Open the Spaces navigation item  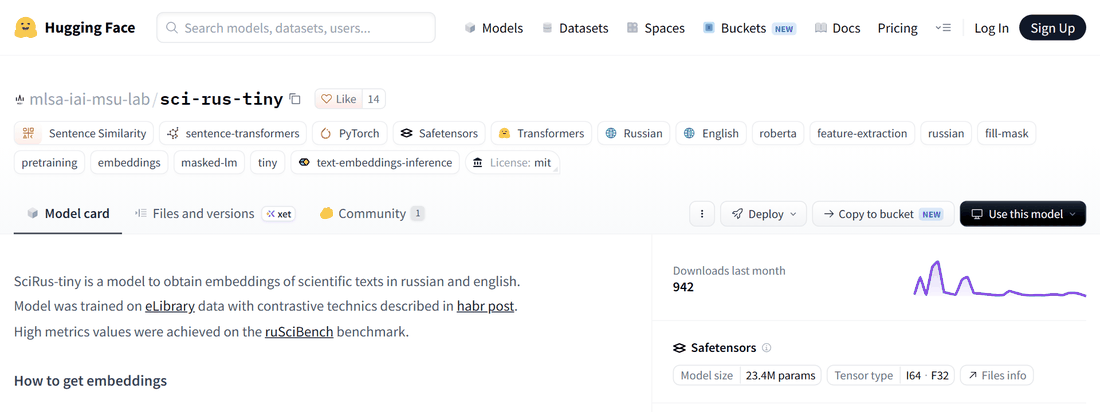point(655,28)
